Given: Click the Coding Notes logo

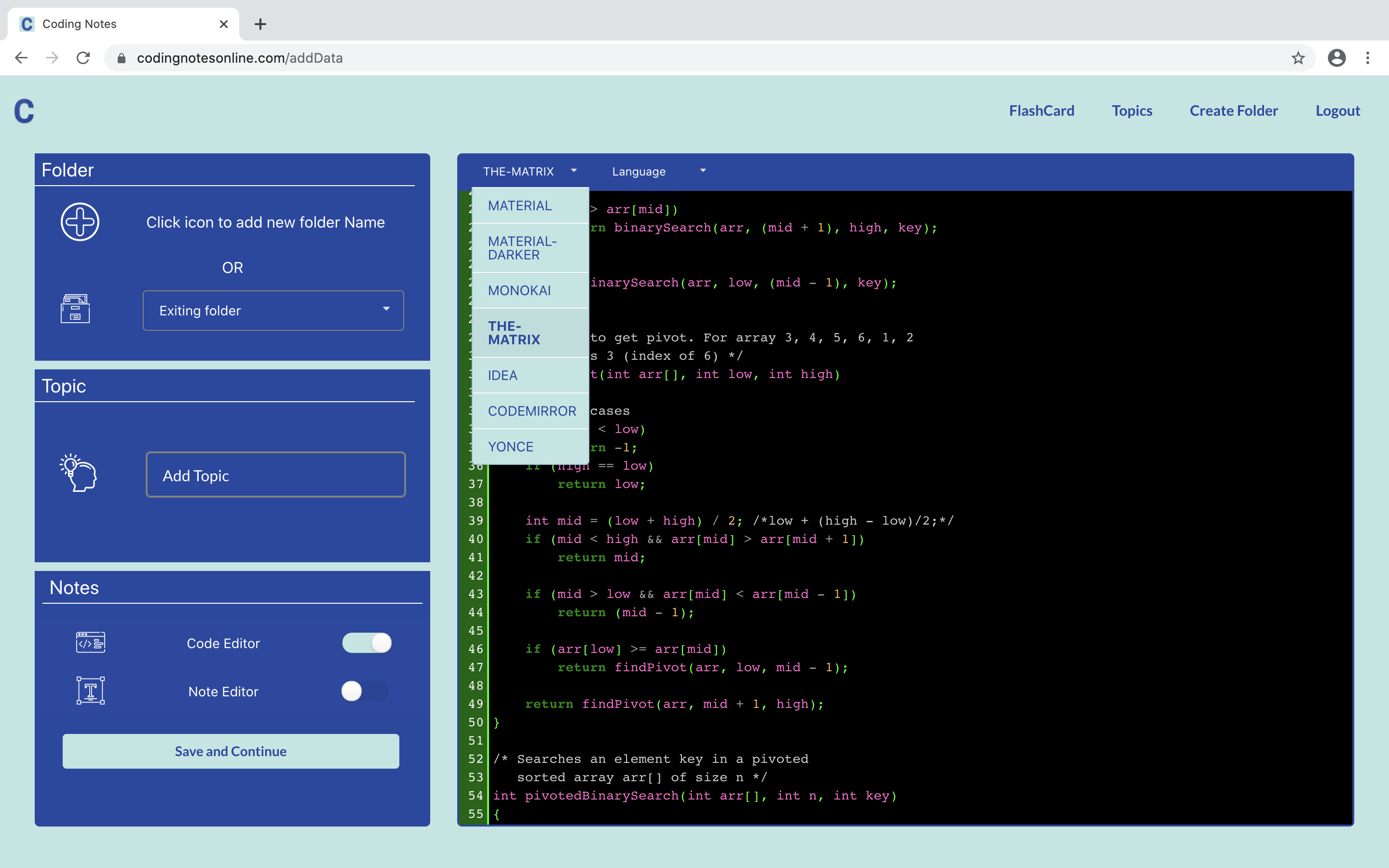Looking at the screenshot, I should tap(24, 111).
